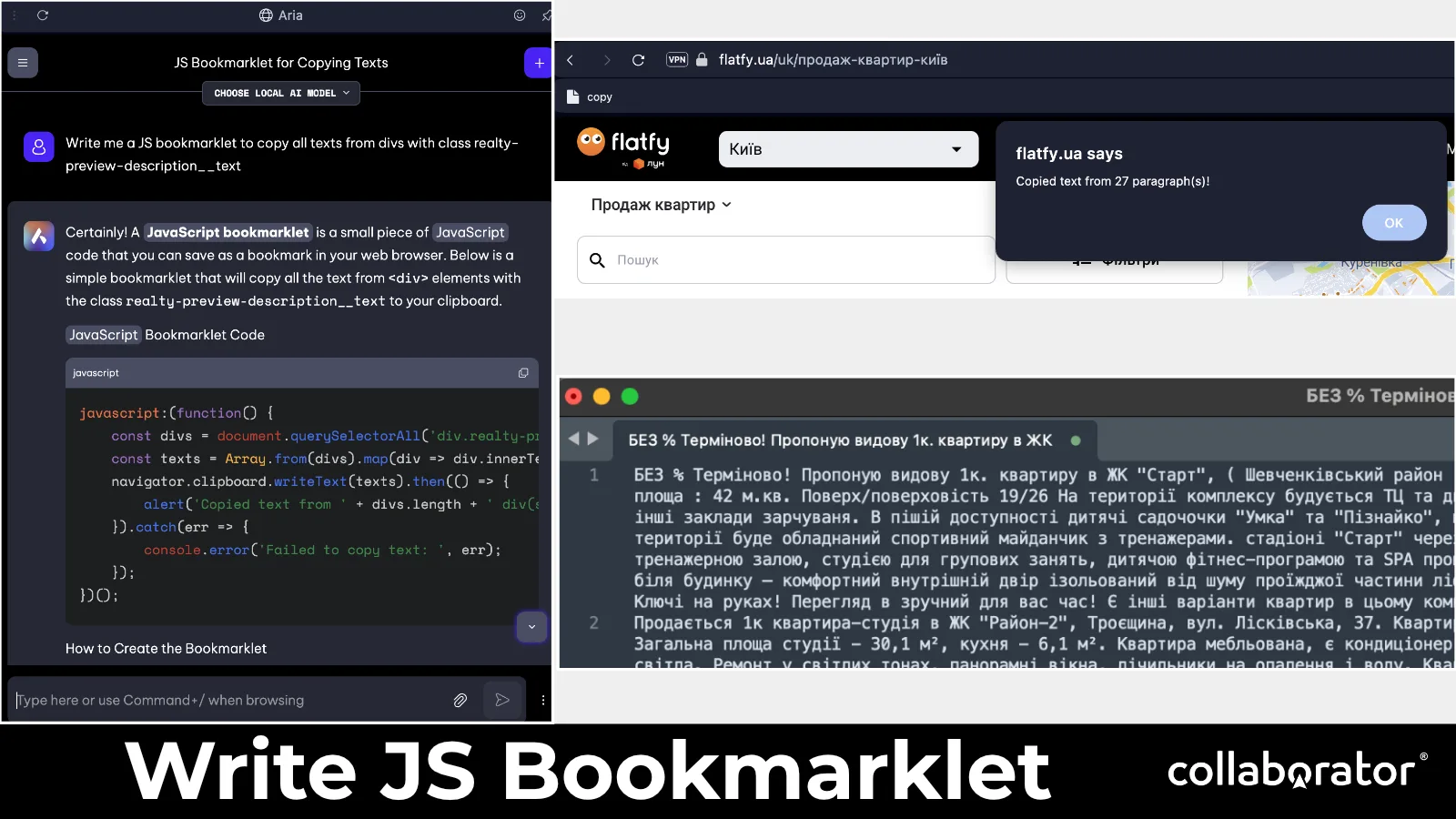Image resolution: width=1456 pixels, height=819 pixels.
Task: Reload the Aria panel
Action: tap(43, 15)
